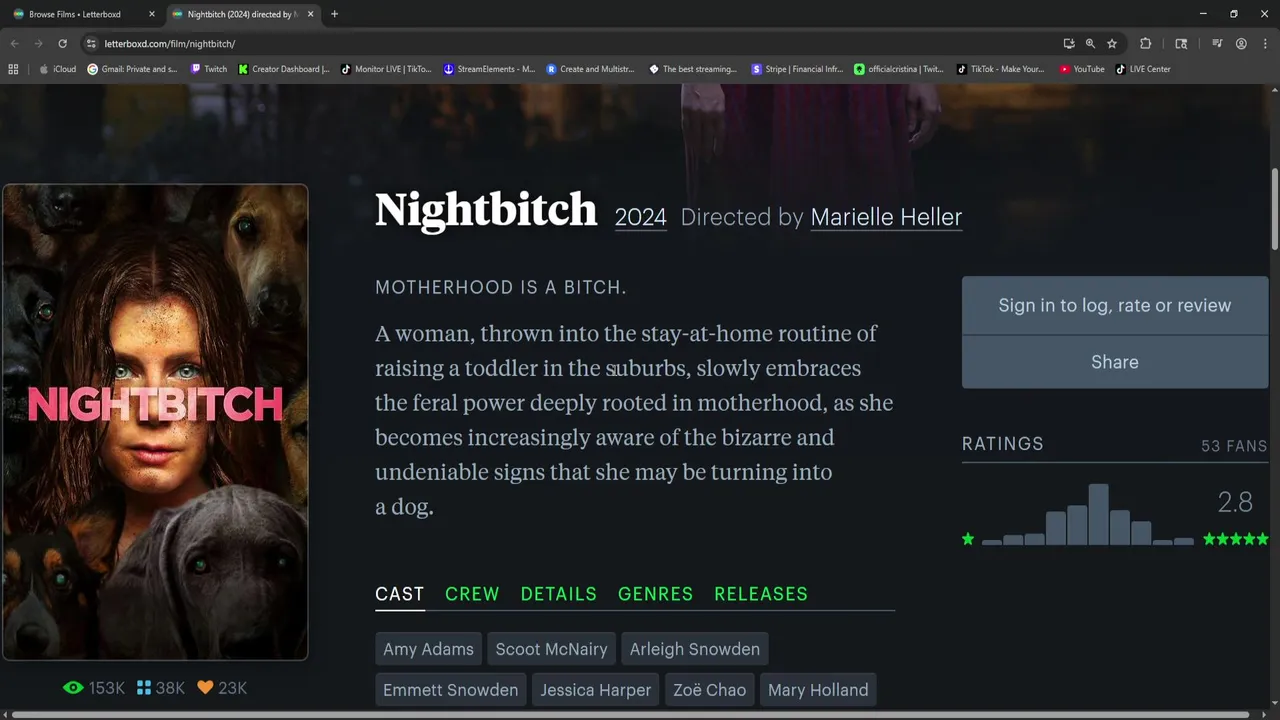1280x720 pixels.
Task: Click the single green star beside the histogram
Action: [968, 539]
